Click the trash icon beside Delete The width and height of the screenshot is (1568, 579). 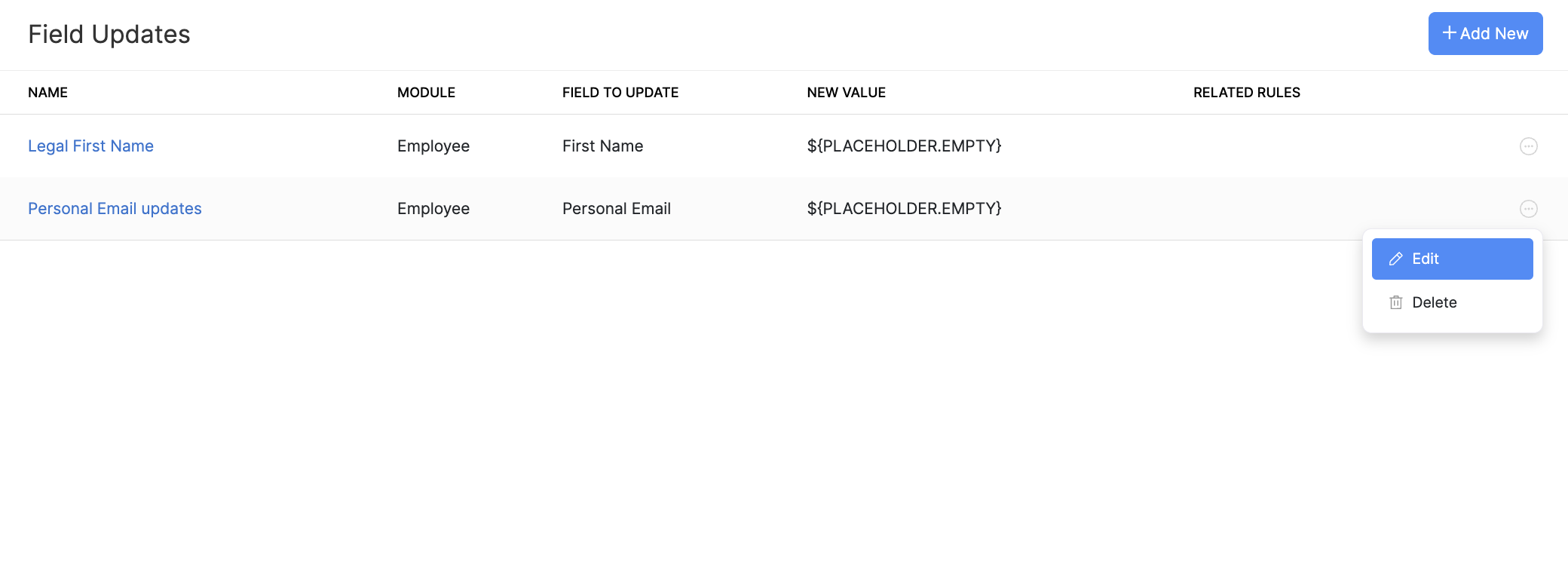tap(1396, 302)
